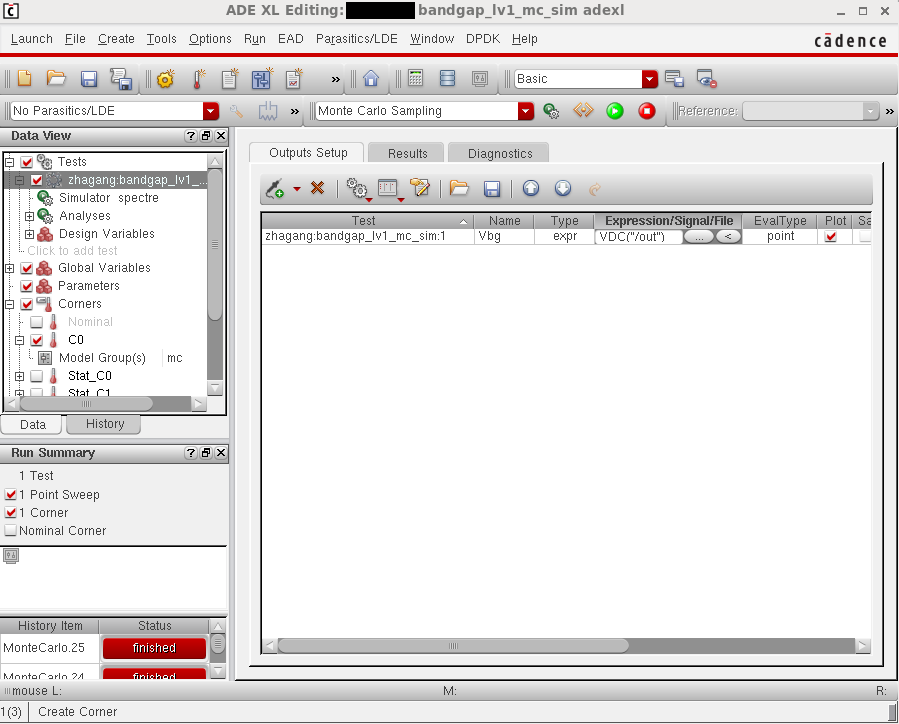Click the outputs gears configuration icon

[357, 188]
